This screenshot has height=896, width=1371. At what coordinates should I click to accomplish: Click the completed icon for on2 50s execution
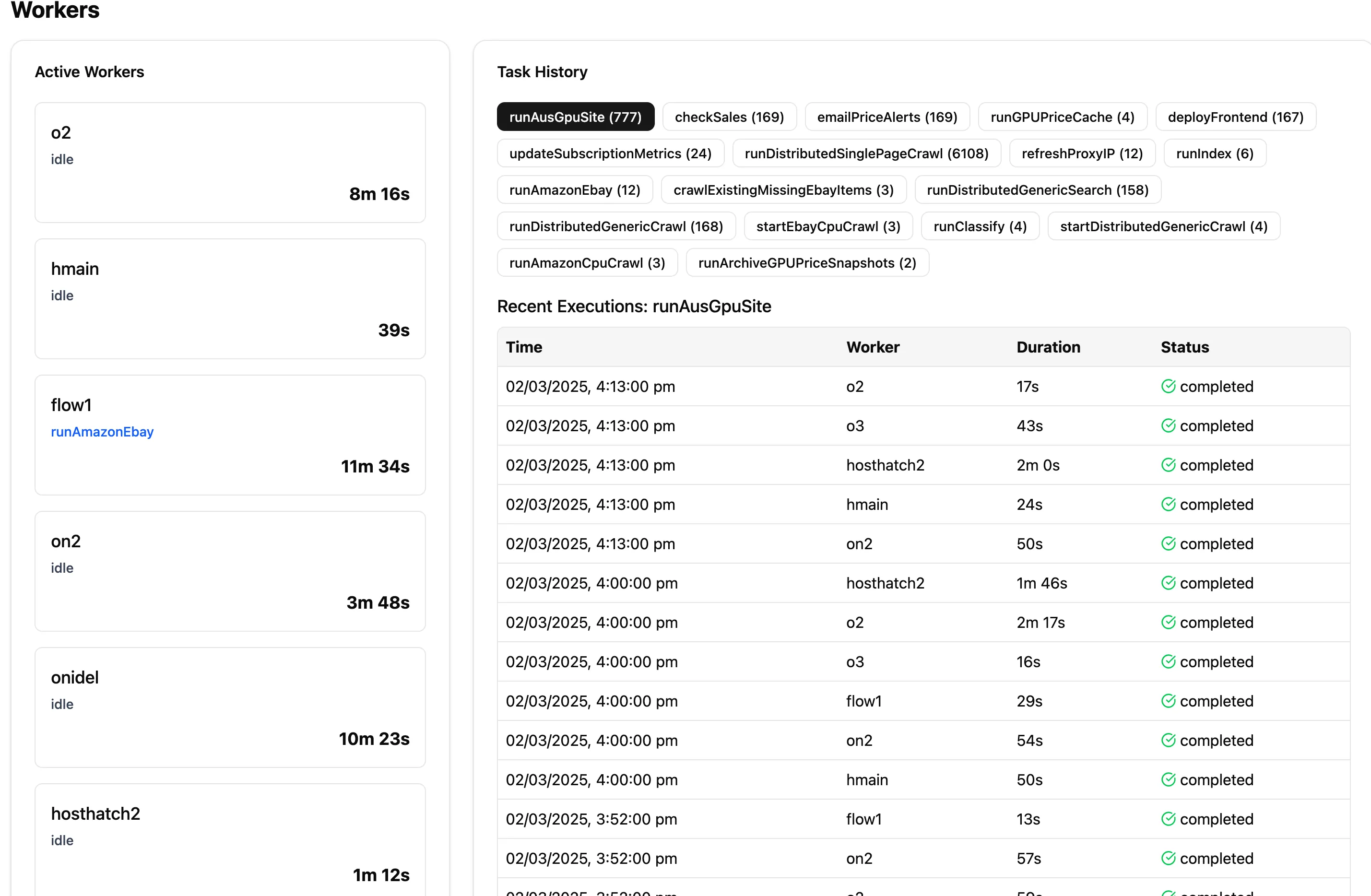[x=1169, y=543]
